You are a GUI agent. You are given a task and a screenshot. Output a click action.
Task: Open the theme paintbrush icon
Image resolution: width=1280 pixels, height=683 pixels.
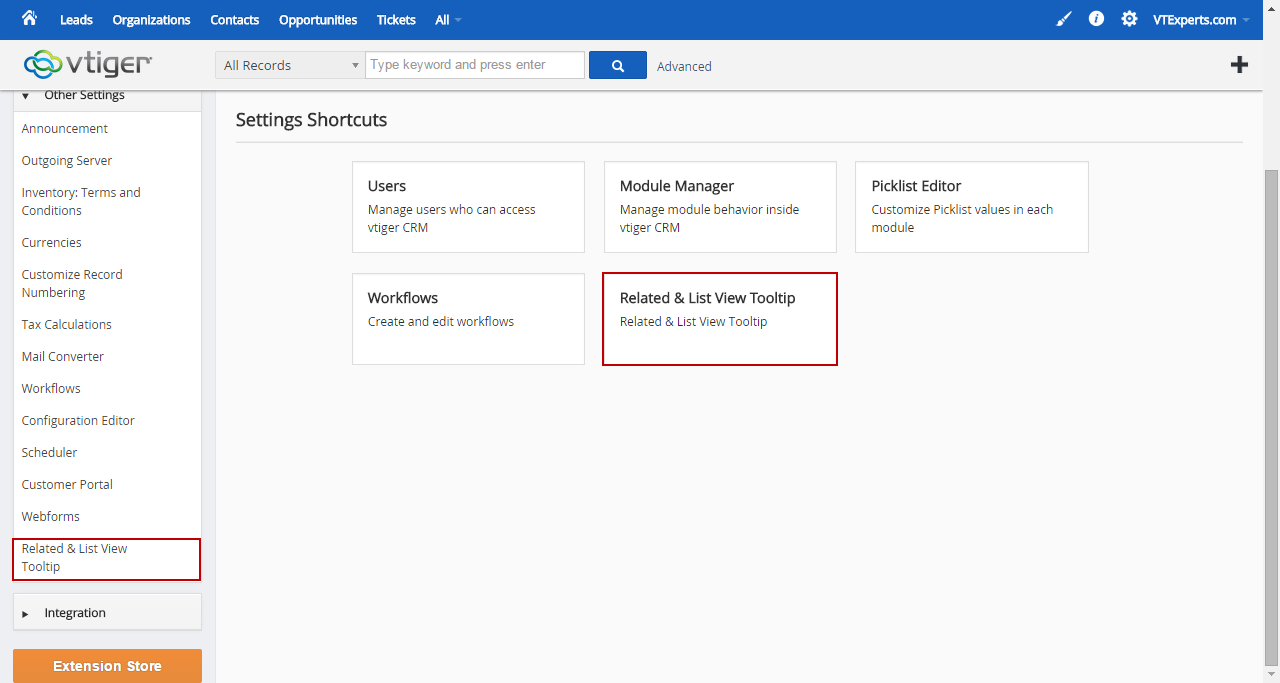coord(1064,19)
